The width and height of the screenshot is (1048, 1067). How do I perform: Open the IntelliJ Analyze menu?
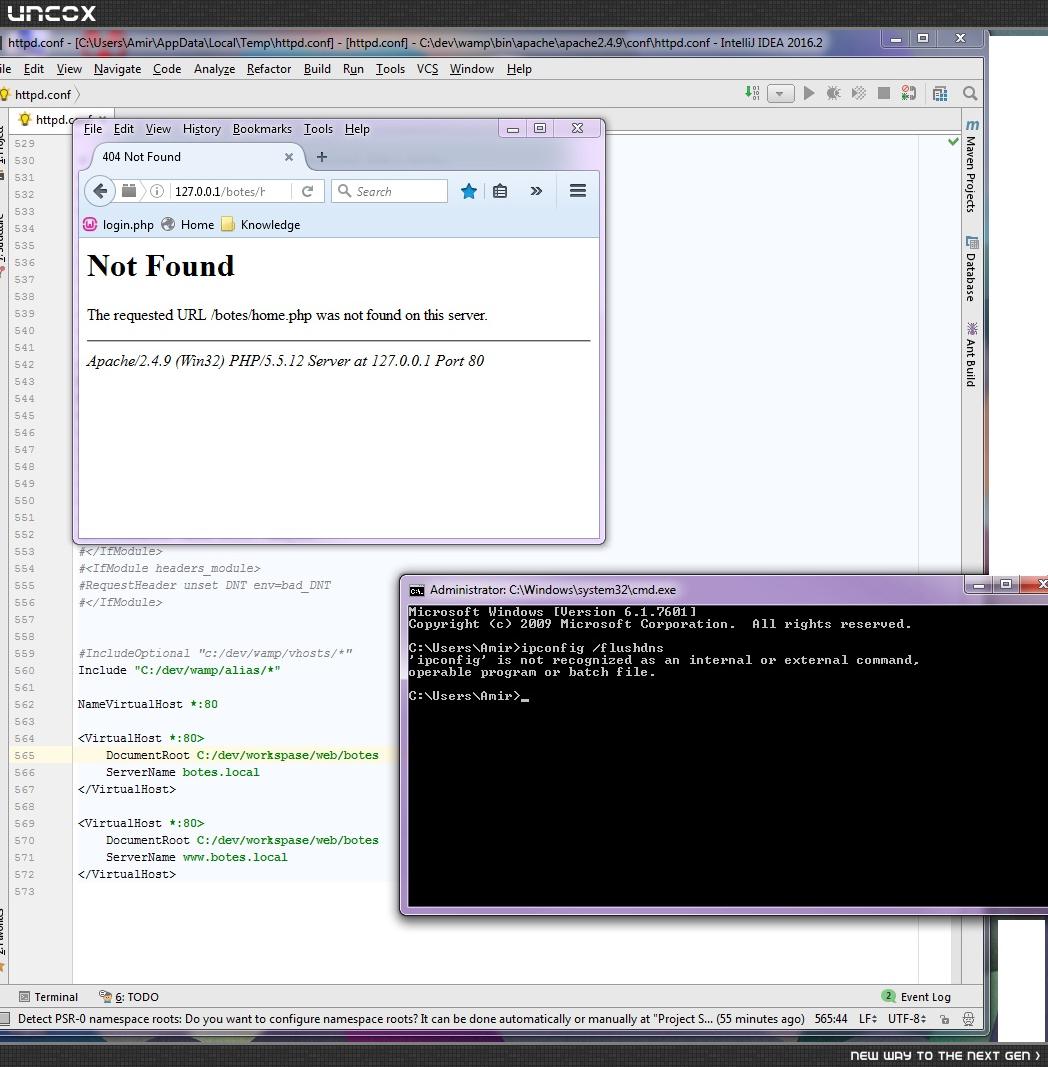click(x=214, y=69)
